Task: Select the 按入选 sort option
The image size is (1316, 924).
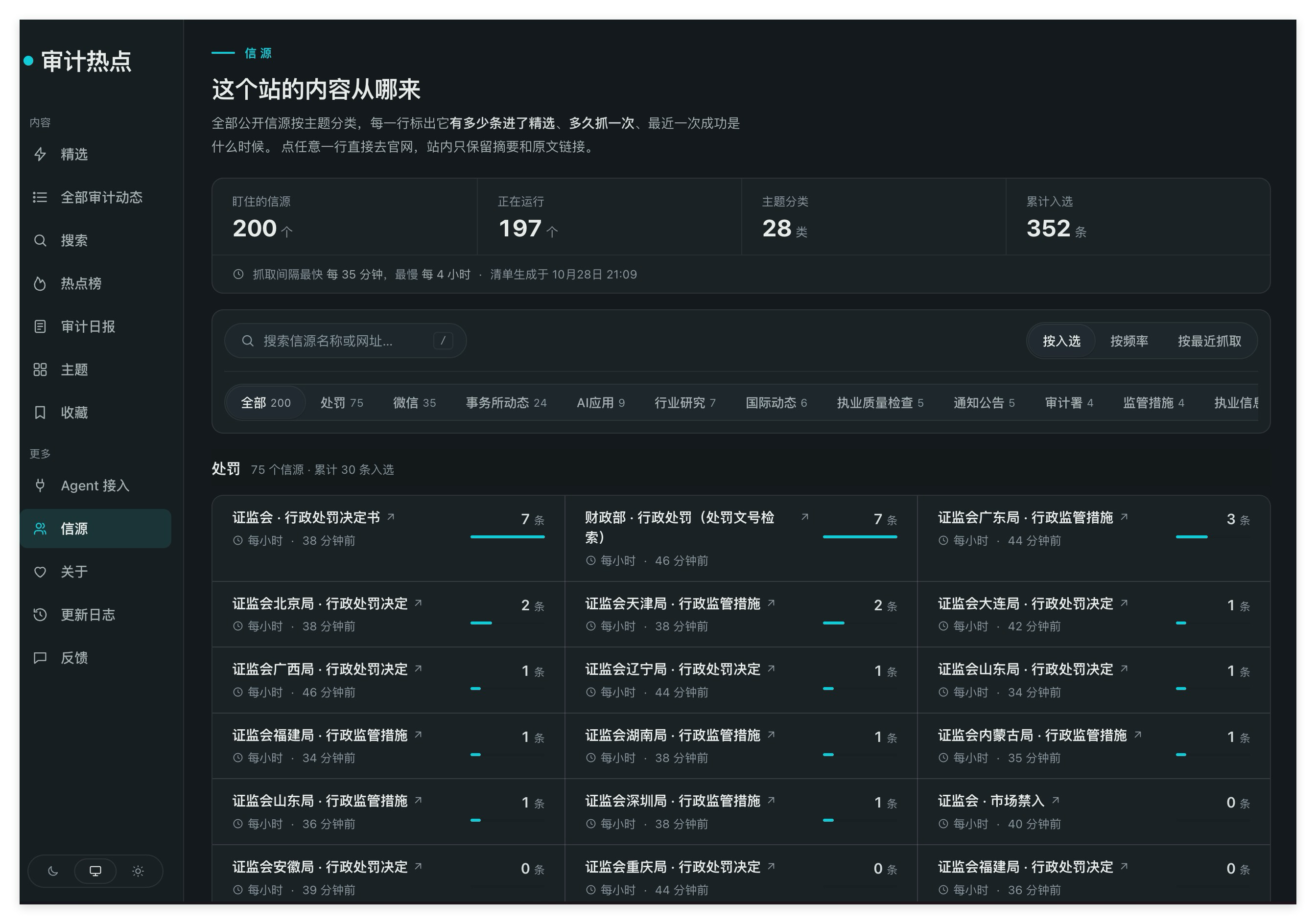Action: [x=1061, y=341]
